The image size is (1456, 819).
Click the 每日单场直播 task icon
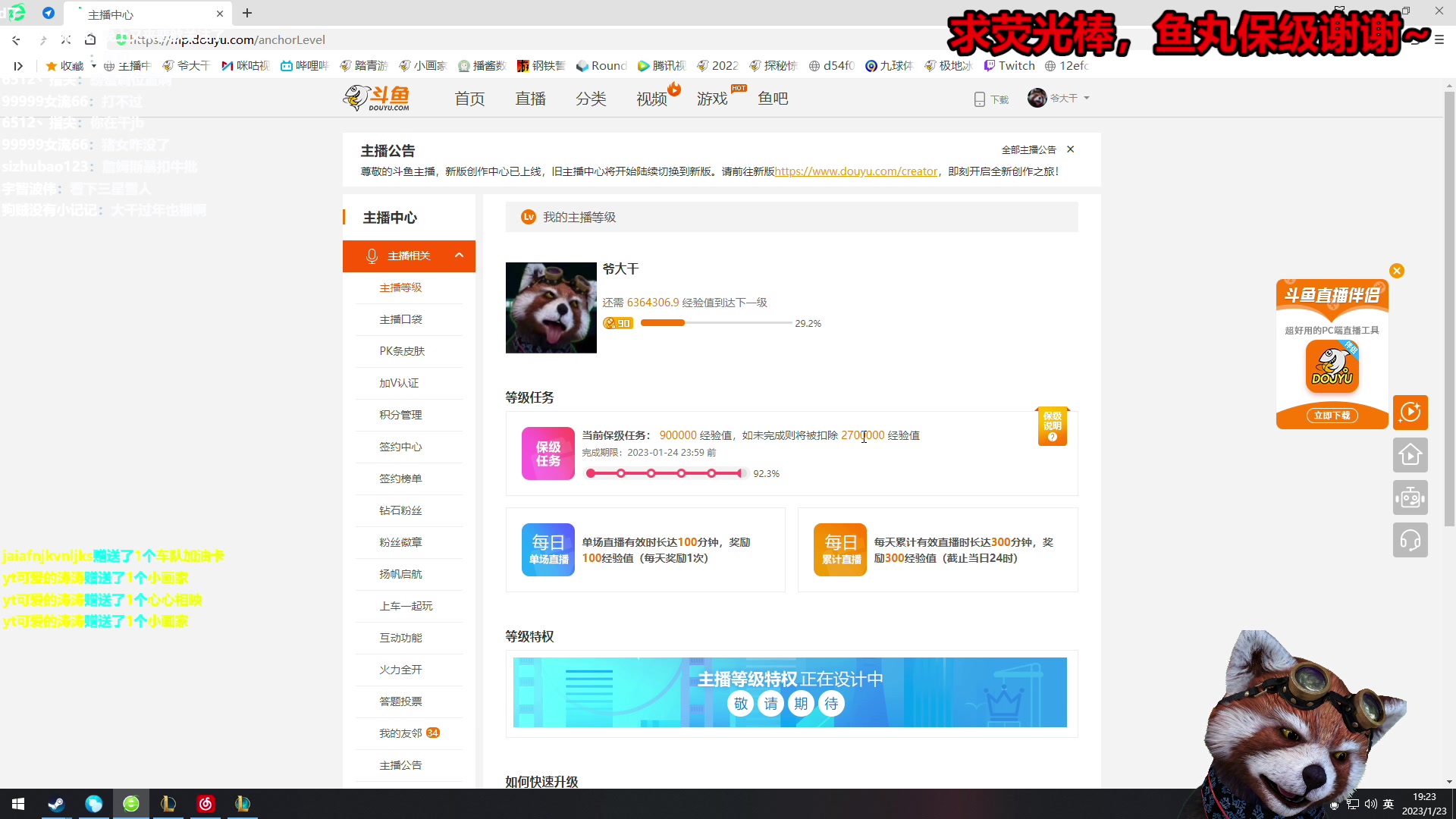pyautogui.click(x=548, y=550)
